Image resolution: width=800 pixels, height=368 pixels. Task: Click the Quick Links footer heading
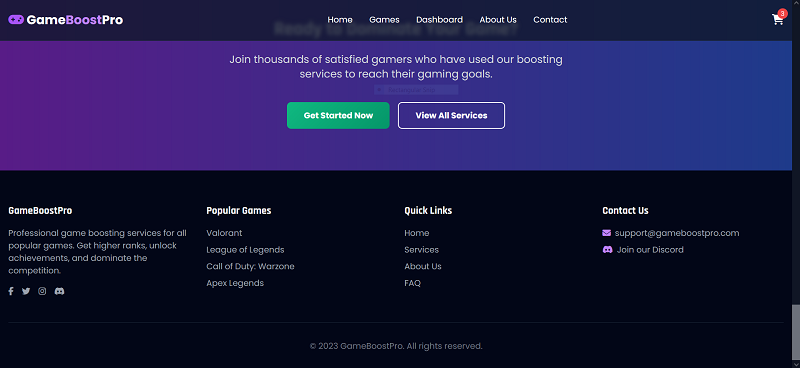428,210
